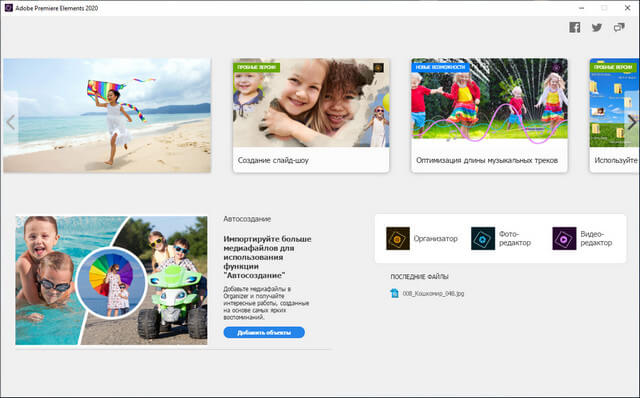Screen dimensions: 640x398
Task: Close the Premiere Elements window
Action: click(x=627, y=8)
